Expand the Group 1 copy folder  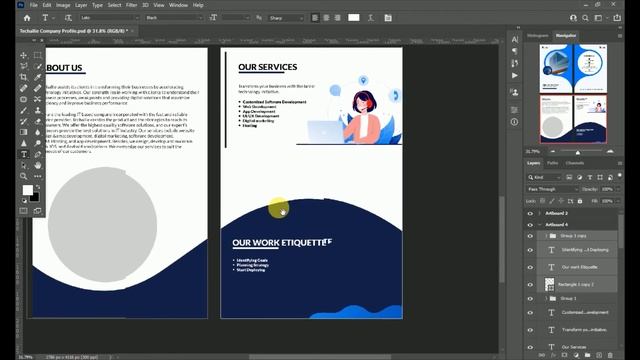click(546, 236)
